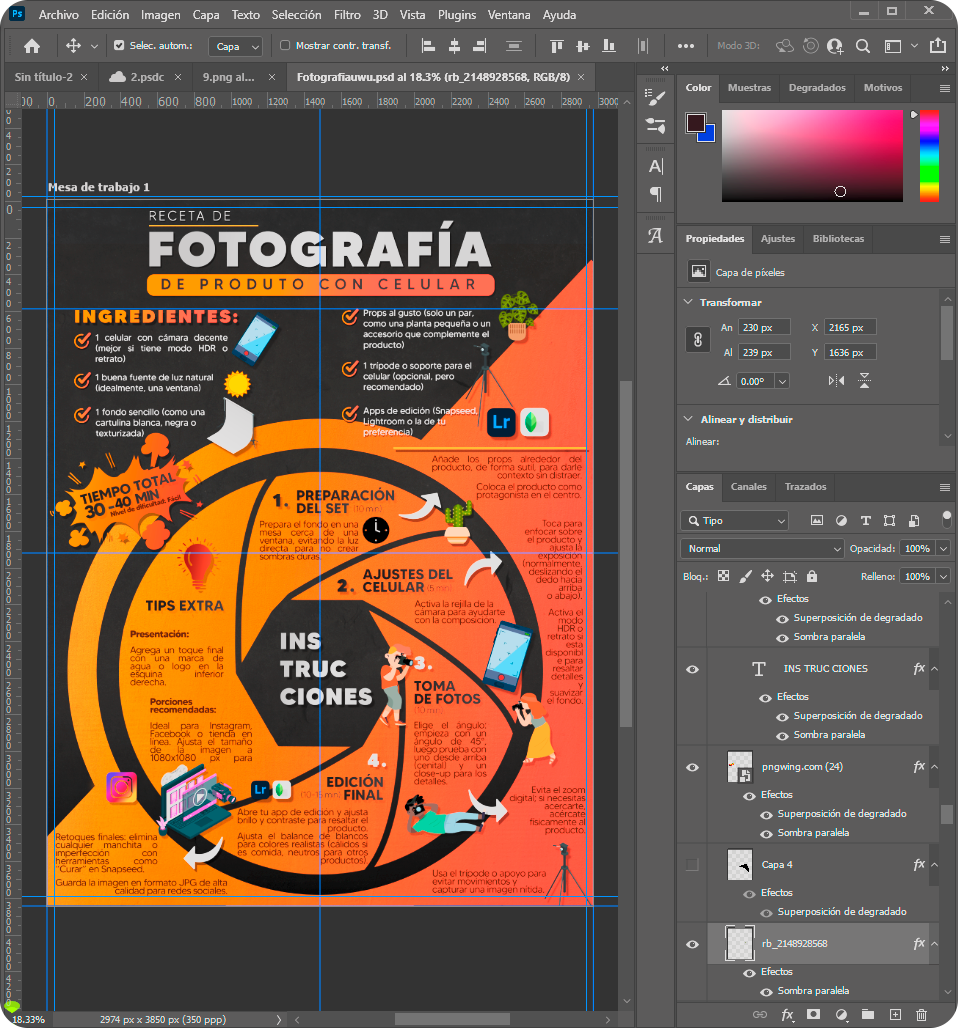
Task: Uncheck the Selec. autom. checkbox
Action: 120,46
